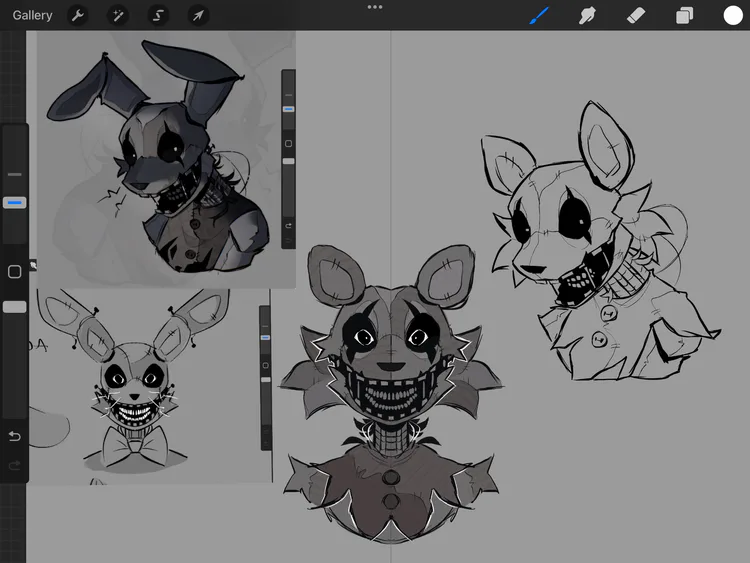Adjust brush size slider handle in sidebar
Screen dimensions: 750x563
click(14, 203)
